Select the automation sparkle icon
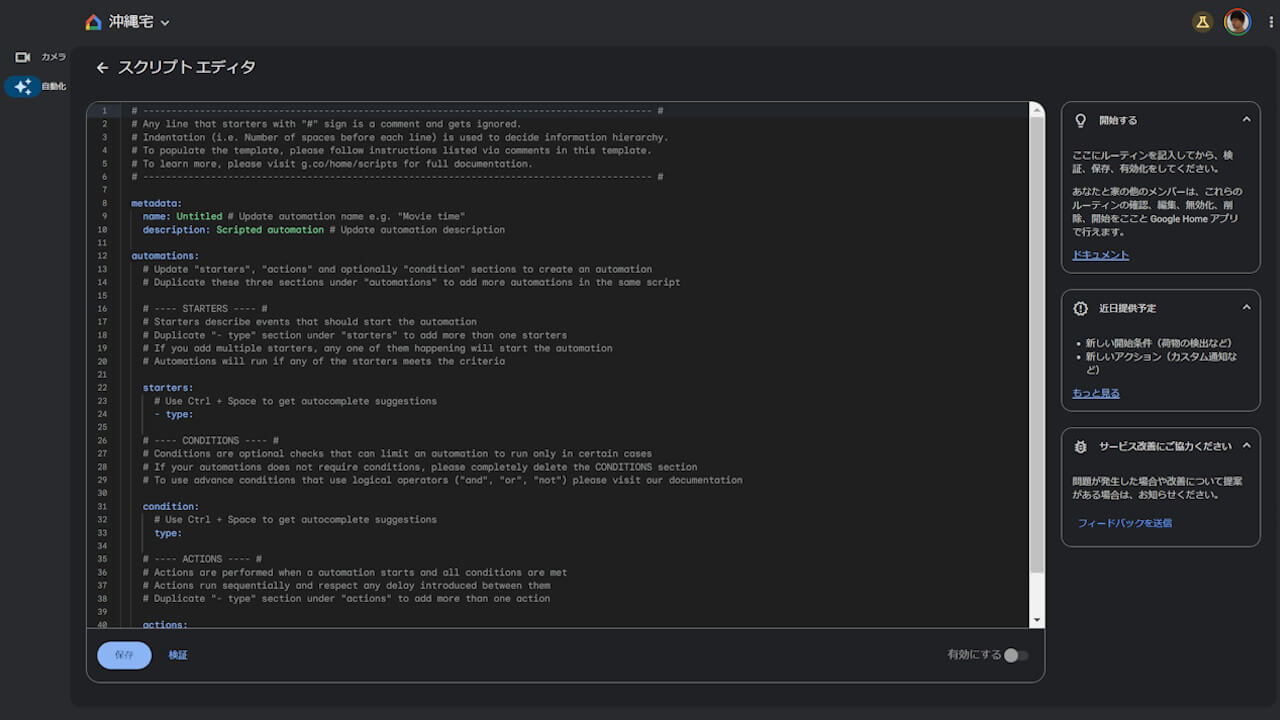This screenshot has height=720, width=1280. pyautogui.click(x=23, y=87)
